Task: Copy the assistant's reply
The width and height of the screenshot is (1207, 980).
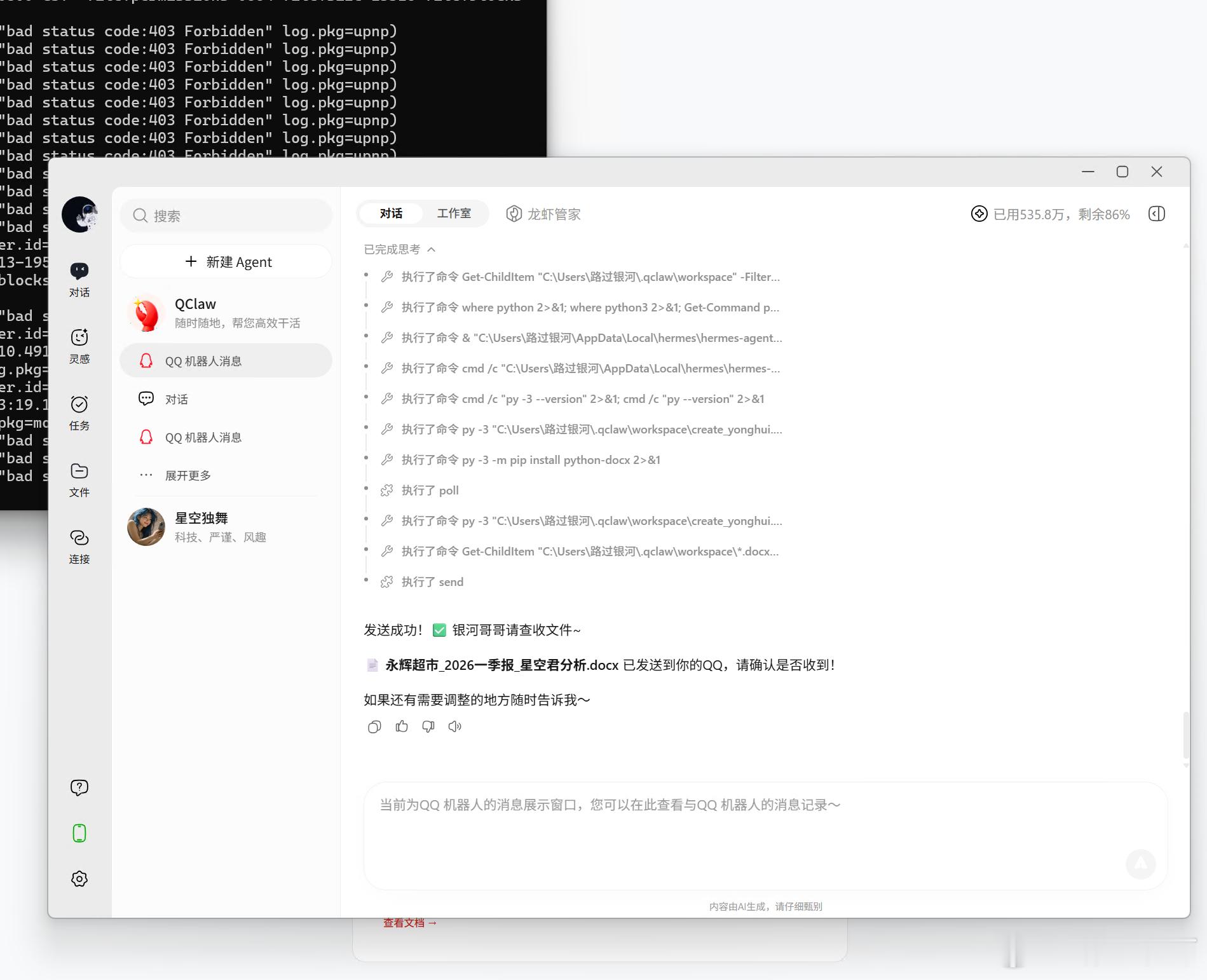Action: tap(374, 726)
